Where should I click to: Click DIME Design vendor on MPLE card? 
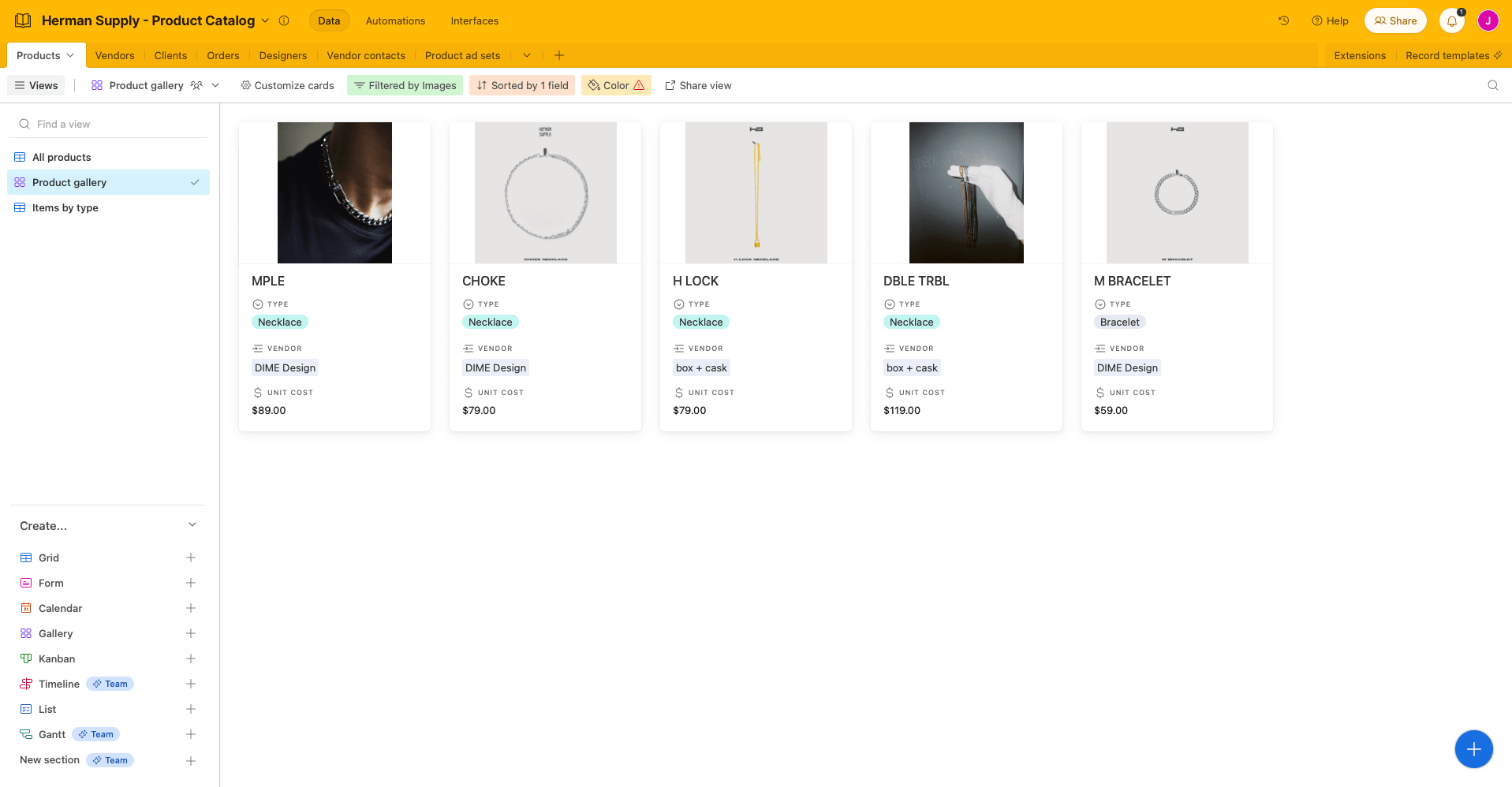pyautogui.click(x=285, y=367)
